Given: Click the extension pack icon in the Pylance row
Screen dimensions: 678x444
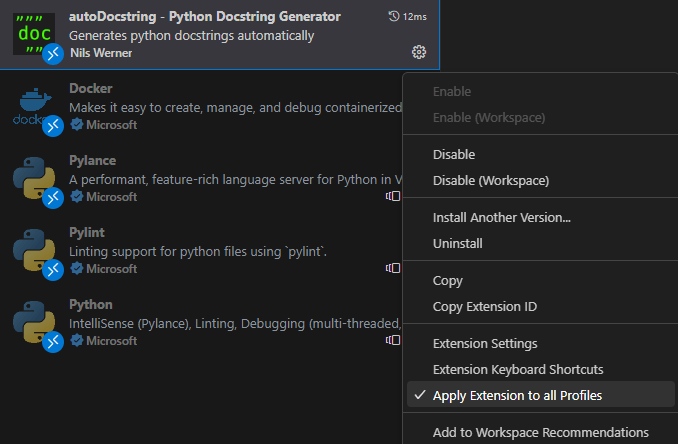Looking at the screenshot, I should [393, 196].
